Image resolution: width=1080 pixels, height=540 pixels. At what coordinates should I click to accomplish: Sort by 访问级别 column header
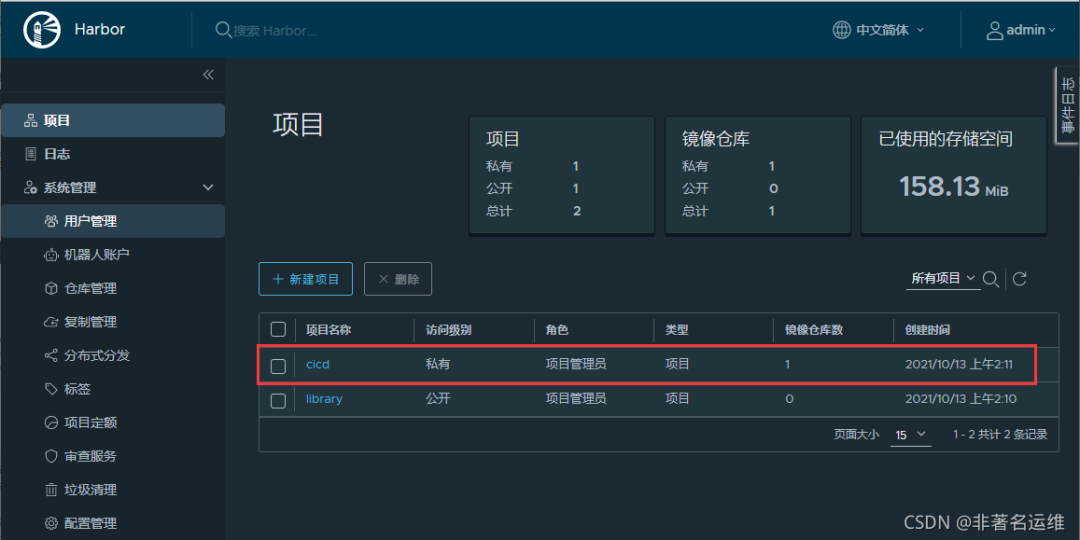click(x=448, y=330)
